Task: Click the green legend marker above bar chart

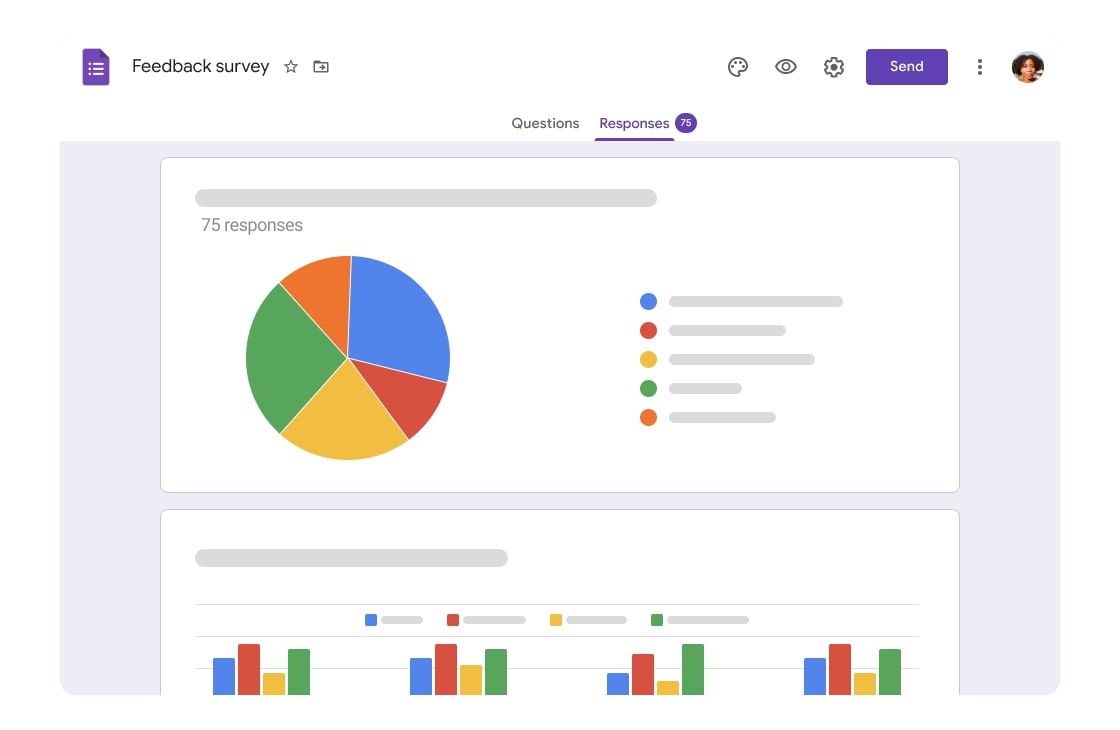Action: [655, 620]
